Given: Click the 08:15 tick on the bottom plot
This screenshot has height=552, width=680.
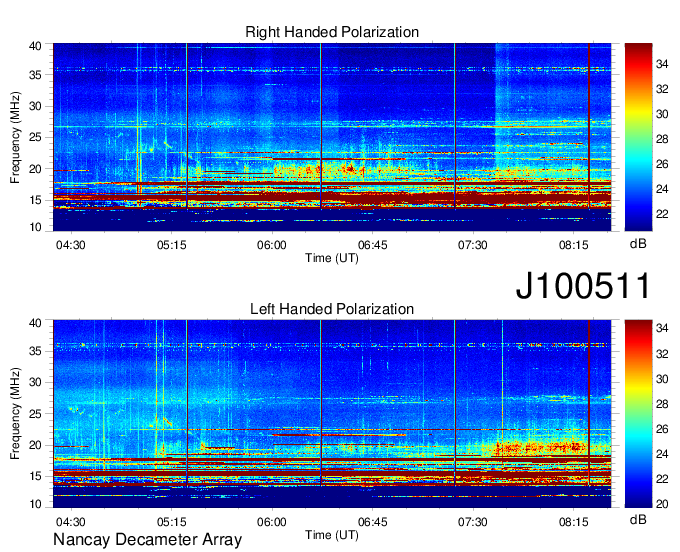Looking at the screenshot, I should click(573, 522).
